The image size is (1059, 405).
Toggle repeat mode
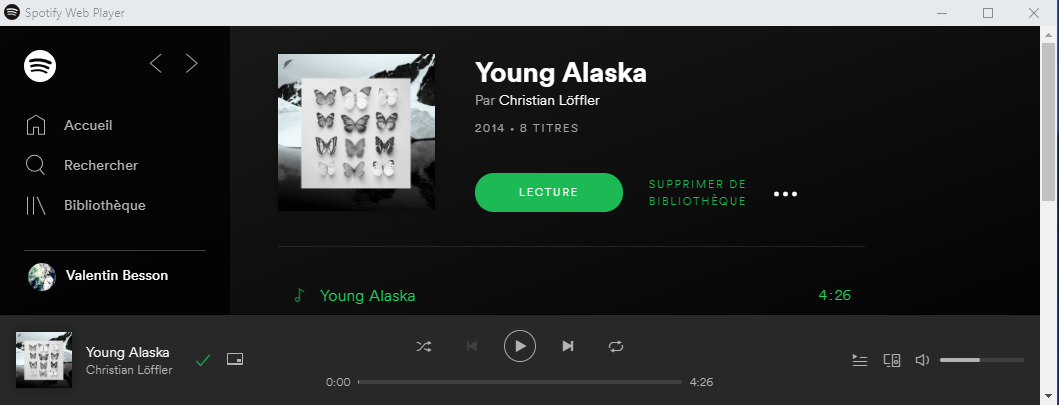[x=616, y=346]
